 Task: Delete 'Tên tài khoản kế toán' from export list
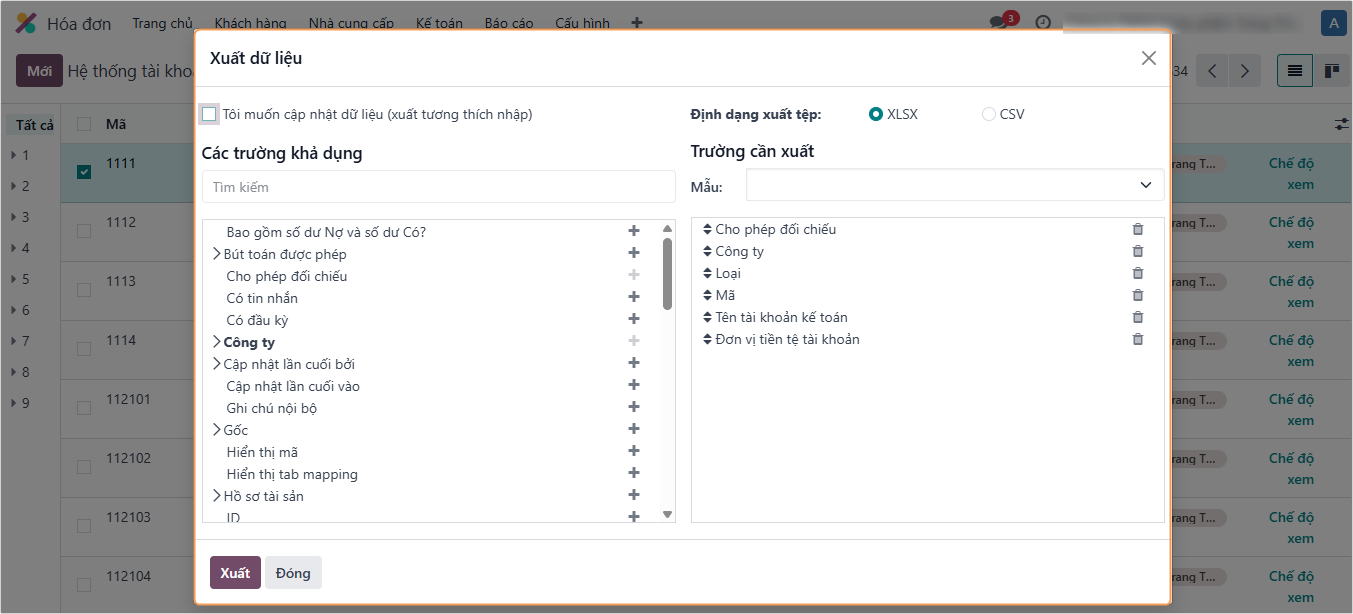(x=1137, y=317)
